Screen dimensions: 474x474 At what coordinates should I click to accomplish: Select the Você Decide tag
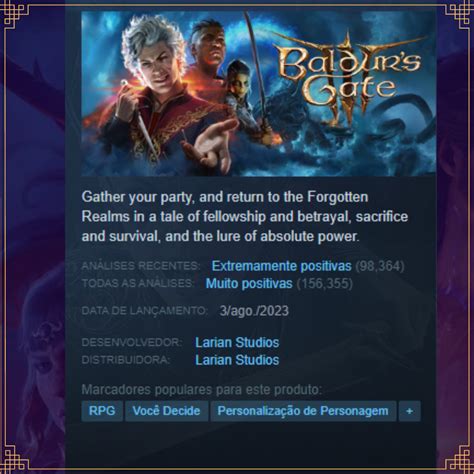pyautogui.click(x=166, y=411)
